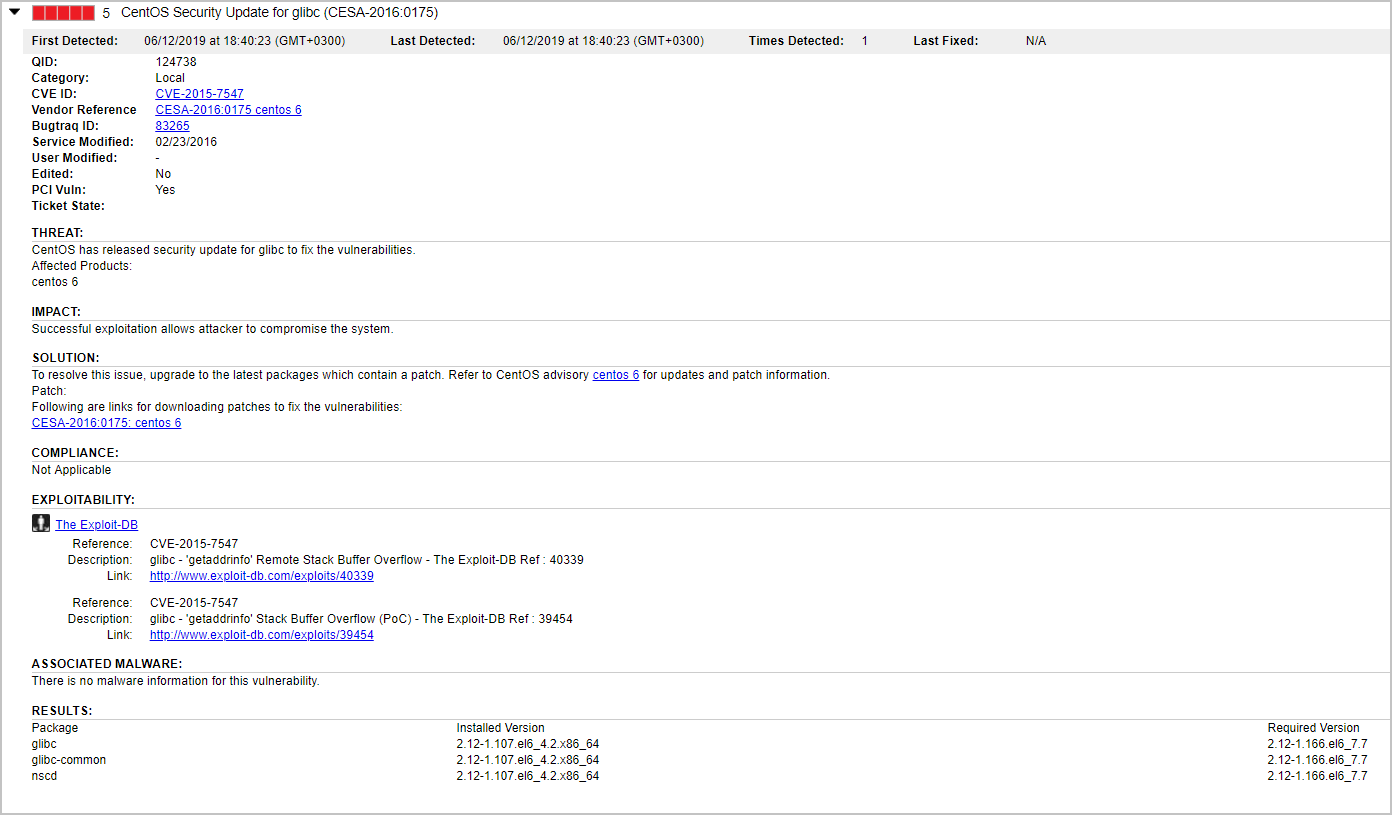Open the centos 6 advisory link in Solution
Image resolution: width=1392 pixels, height=815 pixels.
point(616,375)
